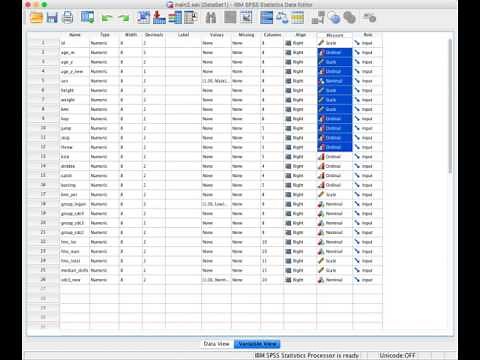Click the gray circles Show all variables icon
Screen dimensions: 480x360
pyautogui.click(x=349, y=18)
